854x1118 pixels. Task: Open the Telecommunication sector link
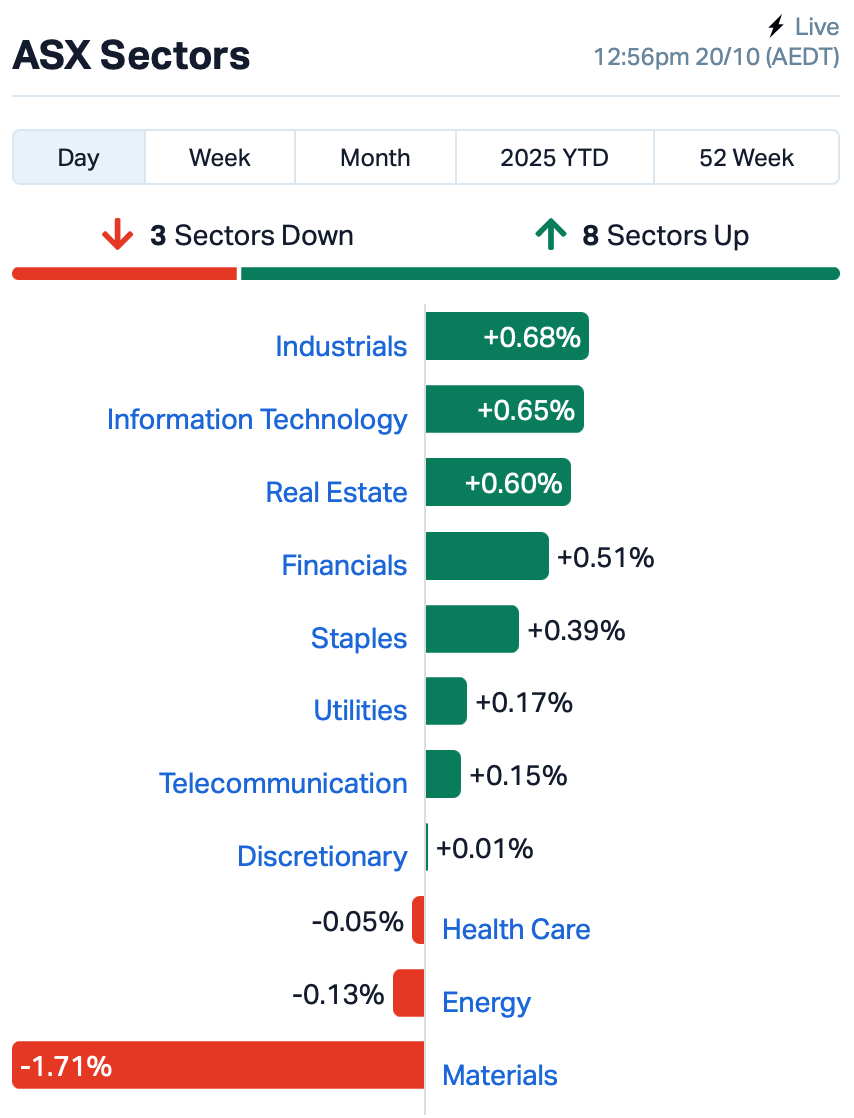pos(283,783)
